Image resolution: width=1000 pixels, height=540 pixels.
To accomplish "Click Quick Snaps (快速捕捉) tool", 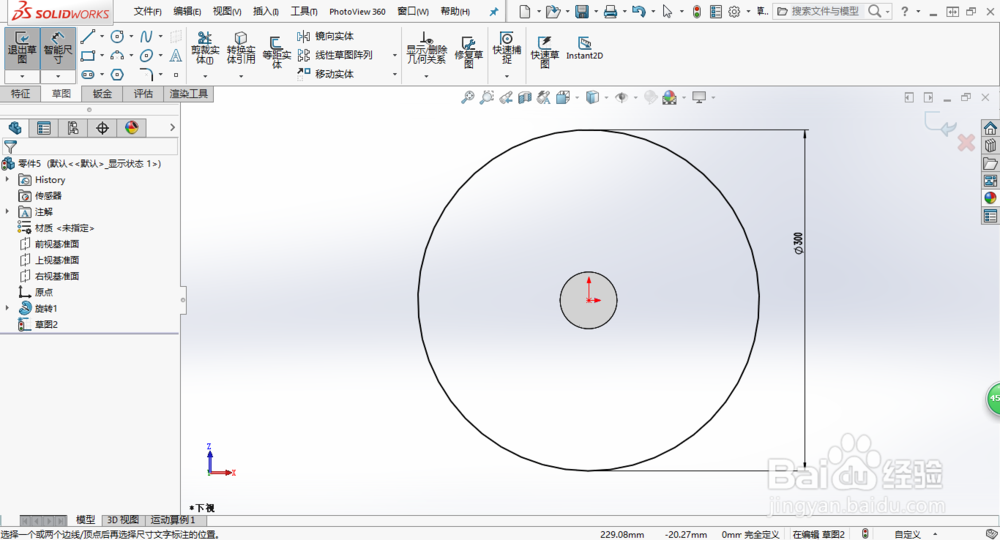I will pyautogui.click(x=507, y=48).
